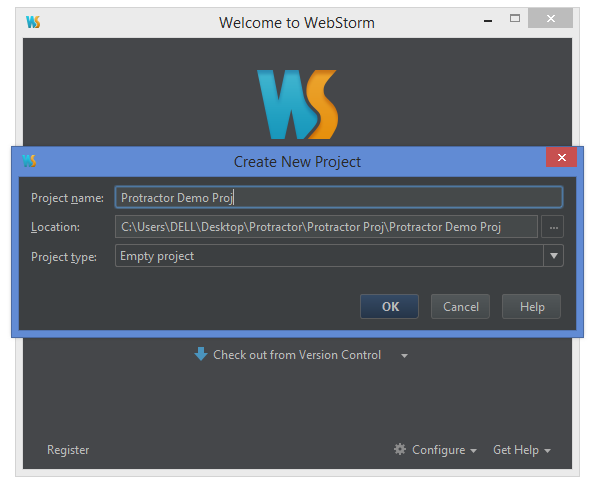Maximize the Welcome to WebStorm window
The width and height of the screenshot is (597, 487).
pyautogui.click(x=515, y=18)
